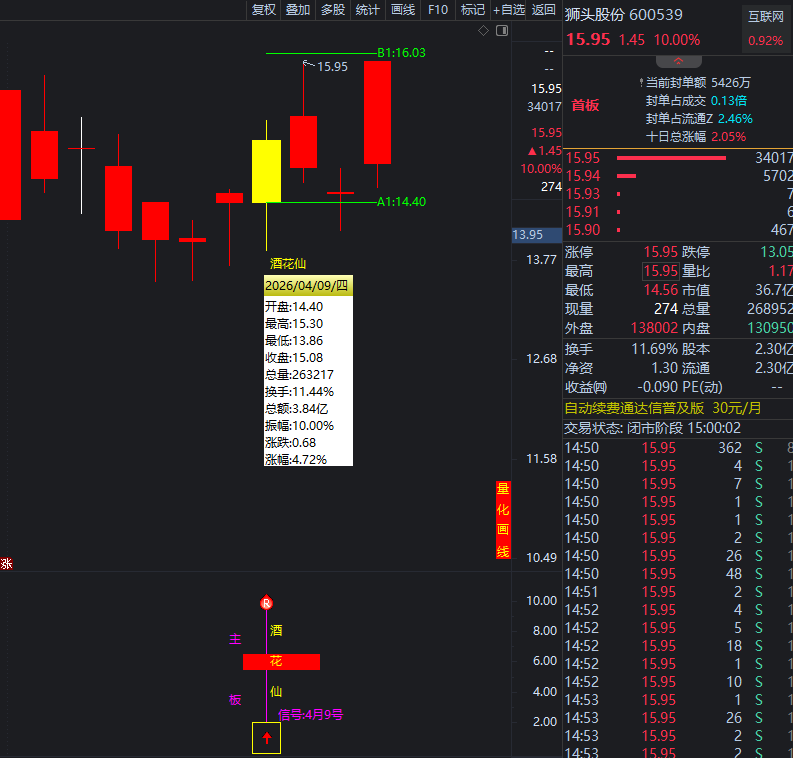
Task: Click the 标记 mark button
Action: tap(472, 10)
